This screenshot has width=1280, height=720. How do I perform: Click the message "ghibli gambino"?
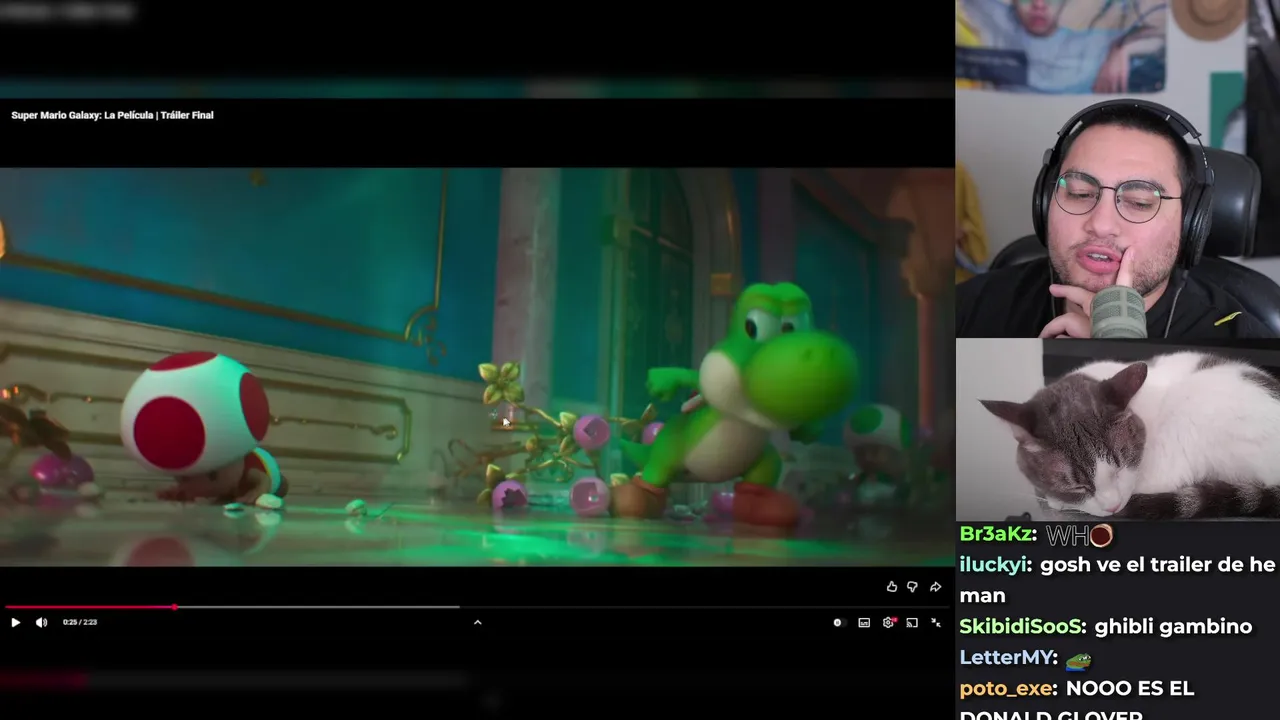(1173, 626)
